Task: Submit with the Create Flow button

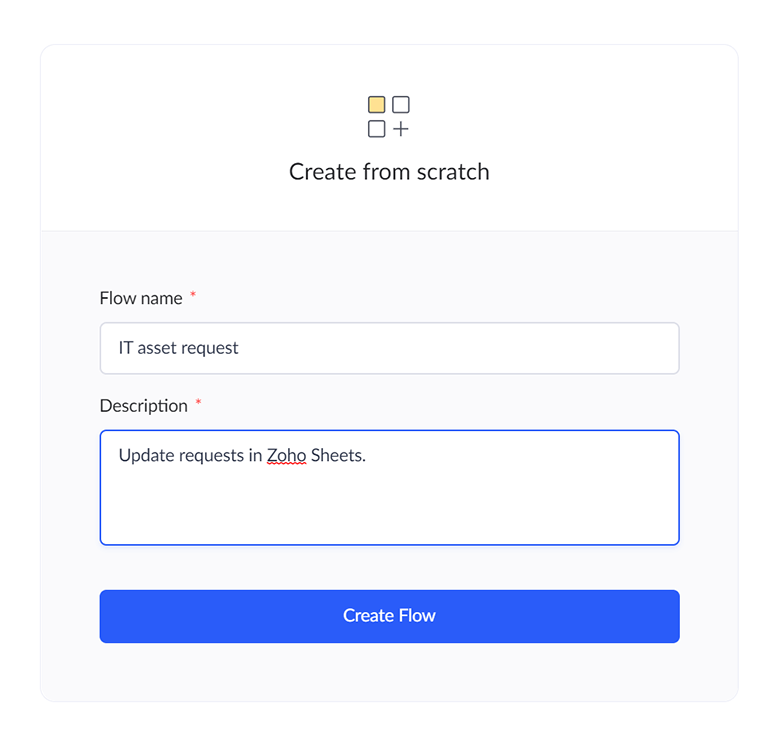Action: point(390,617)
